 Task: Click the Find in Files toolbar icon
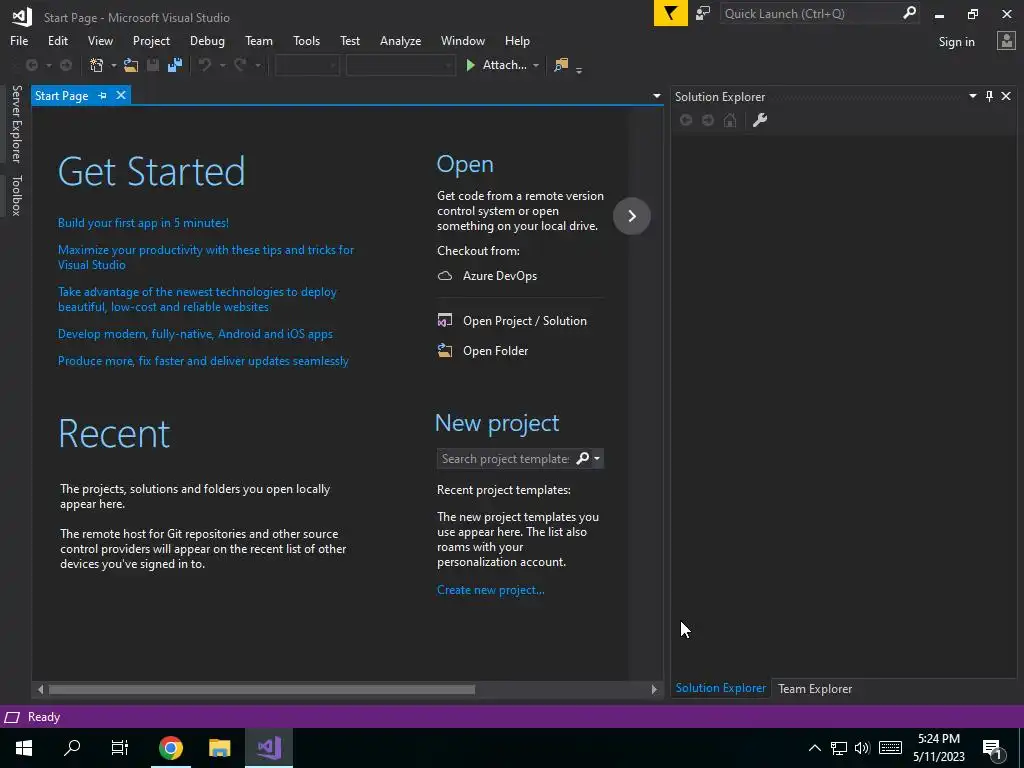coord(561,65)
